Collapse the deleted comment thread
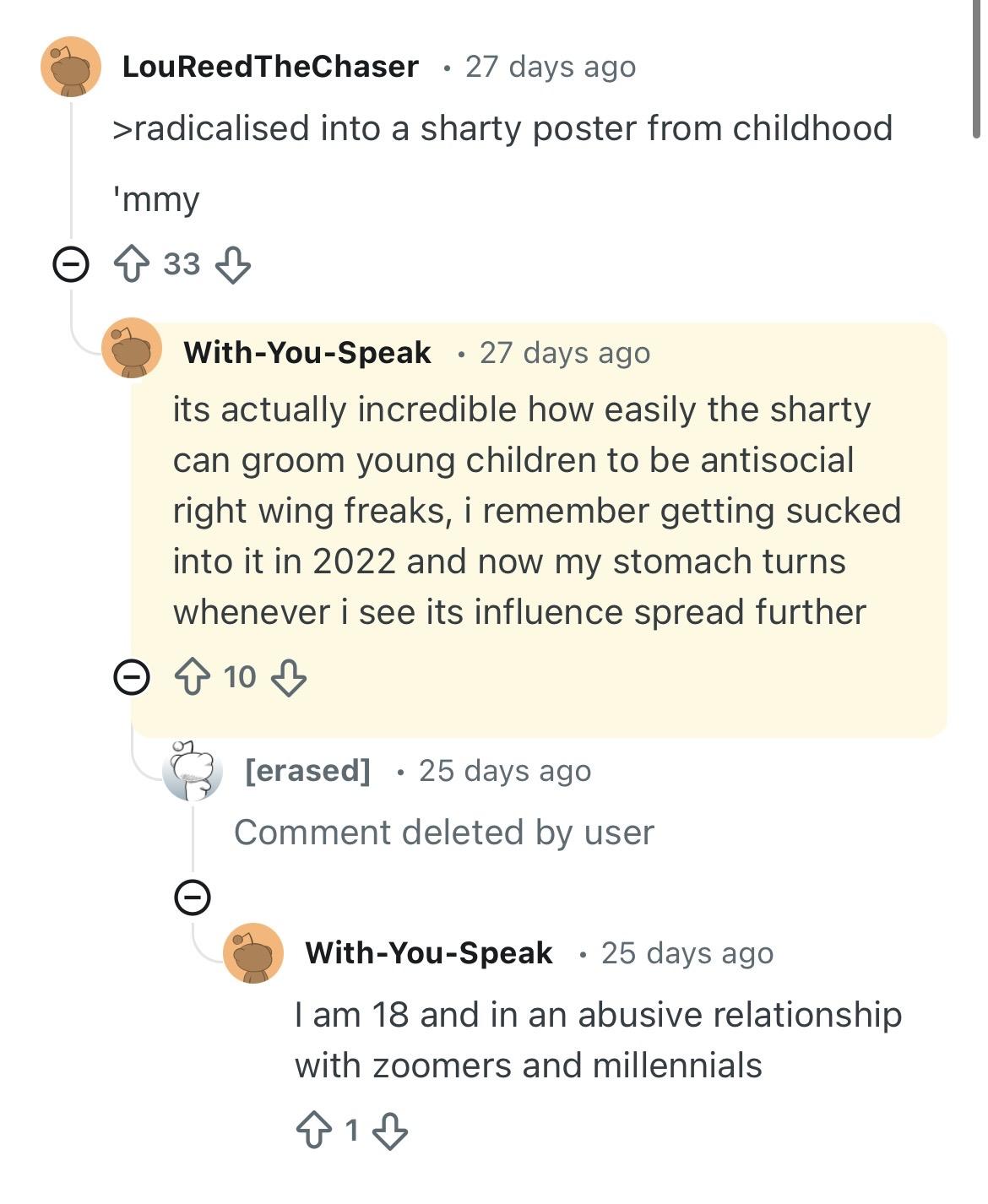The image size is (988, 1204). point(193,897)
